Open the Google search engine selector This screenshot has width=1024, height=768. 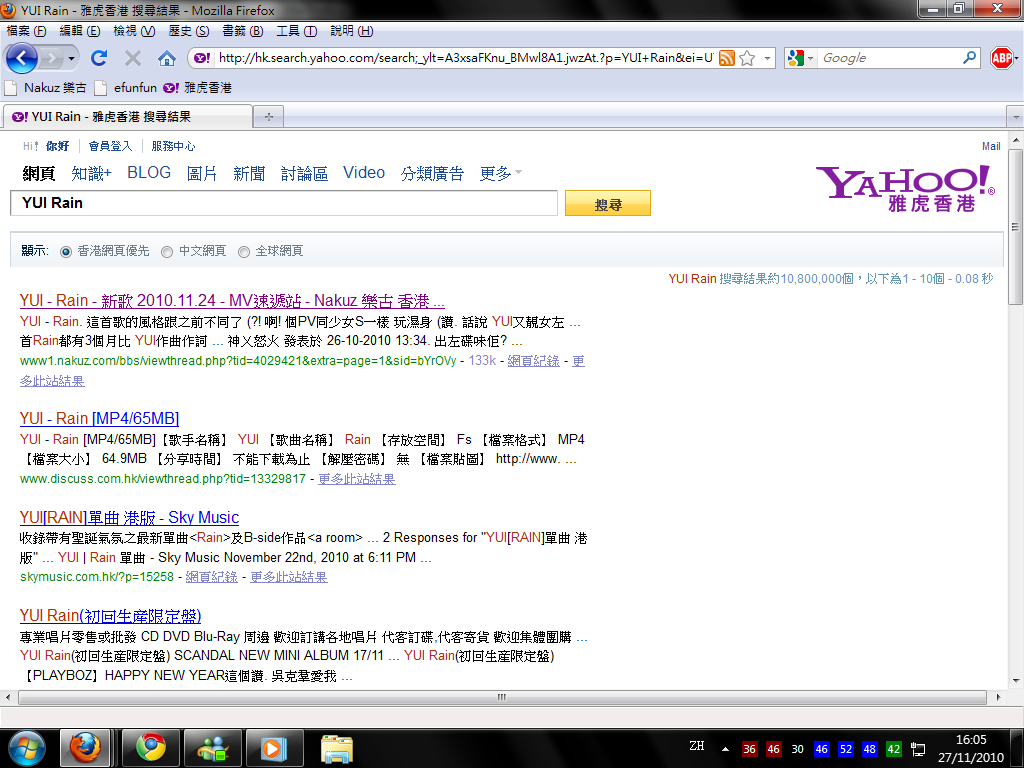pos(801,58)
